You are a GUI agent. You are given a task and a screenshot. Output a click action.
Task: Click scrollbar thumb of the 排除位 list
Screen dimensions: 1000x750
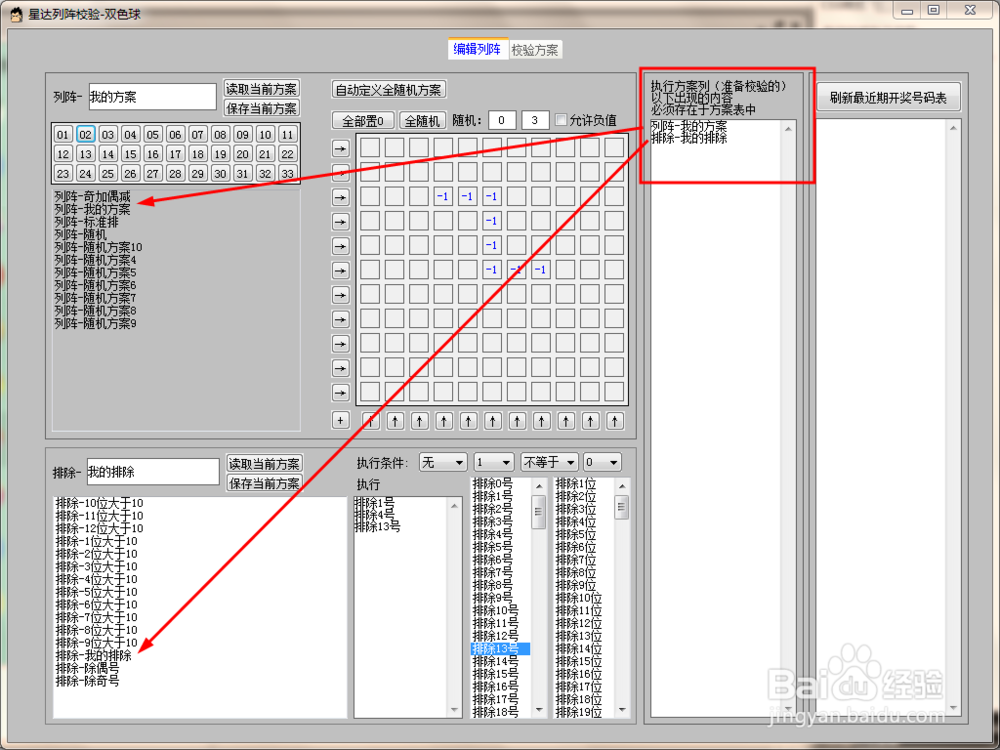pyautogui.click(x=622, y=508)
